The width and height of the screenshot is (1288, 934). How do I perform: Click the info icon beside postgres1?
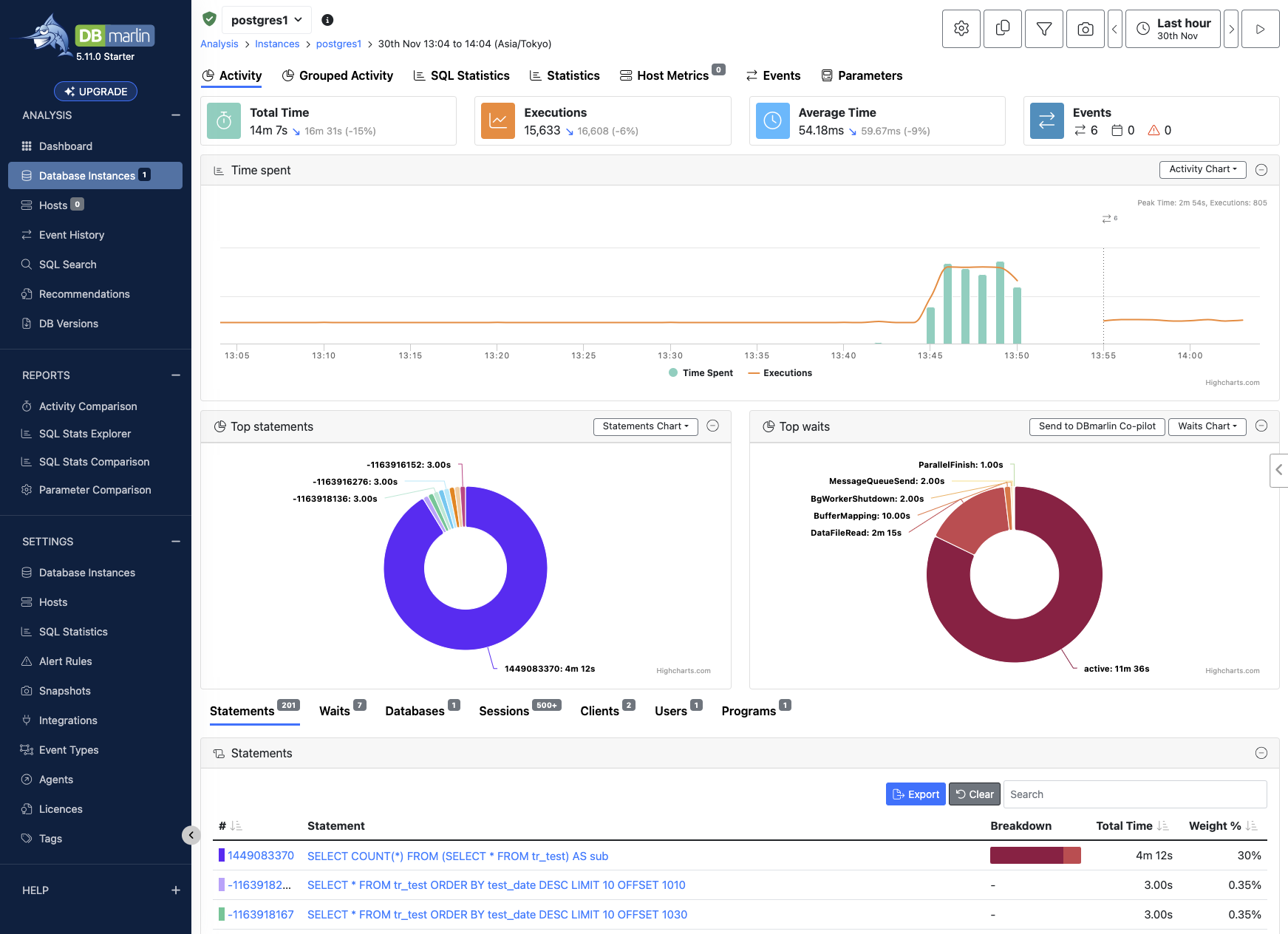pyautogui.click(x=327, y=20)
